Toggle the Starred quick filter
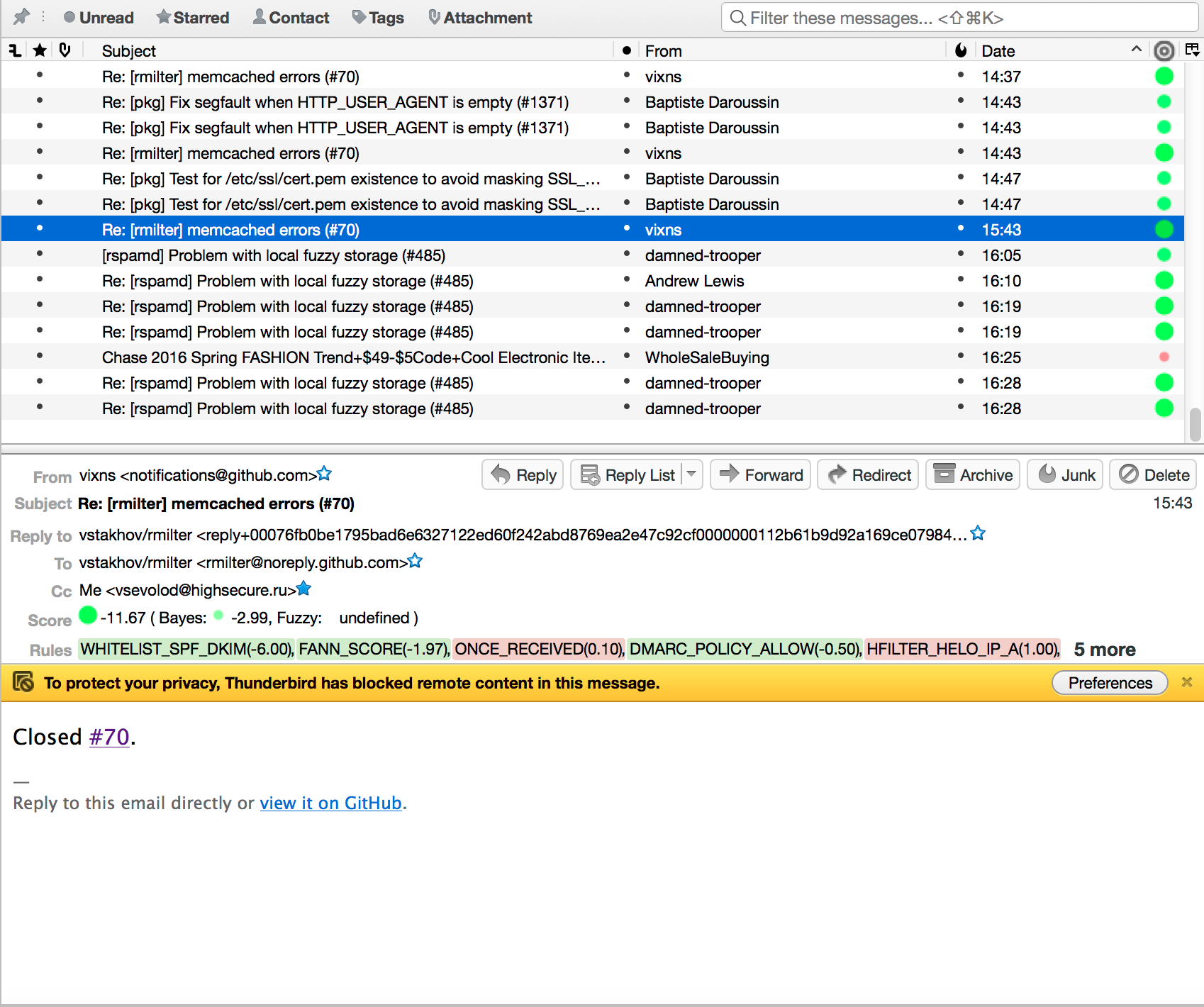Viewport: 1204px width, 1007px height. coord(193,18)
